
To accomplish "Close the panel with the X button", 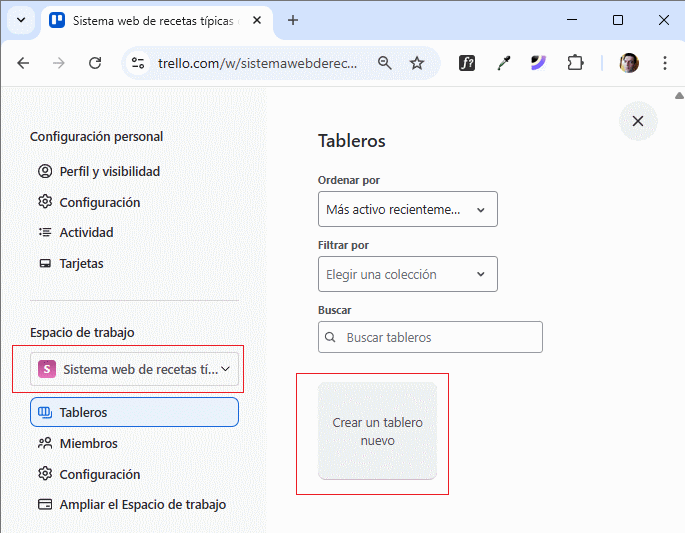I will (x=638, y=121).
